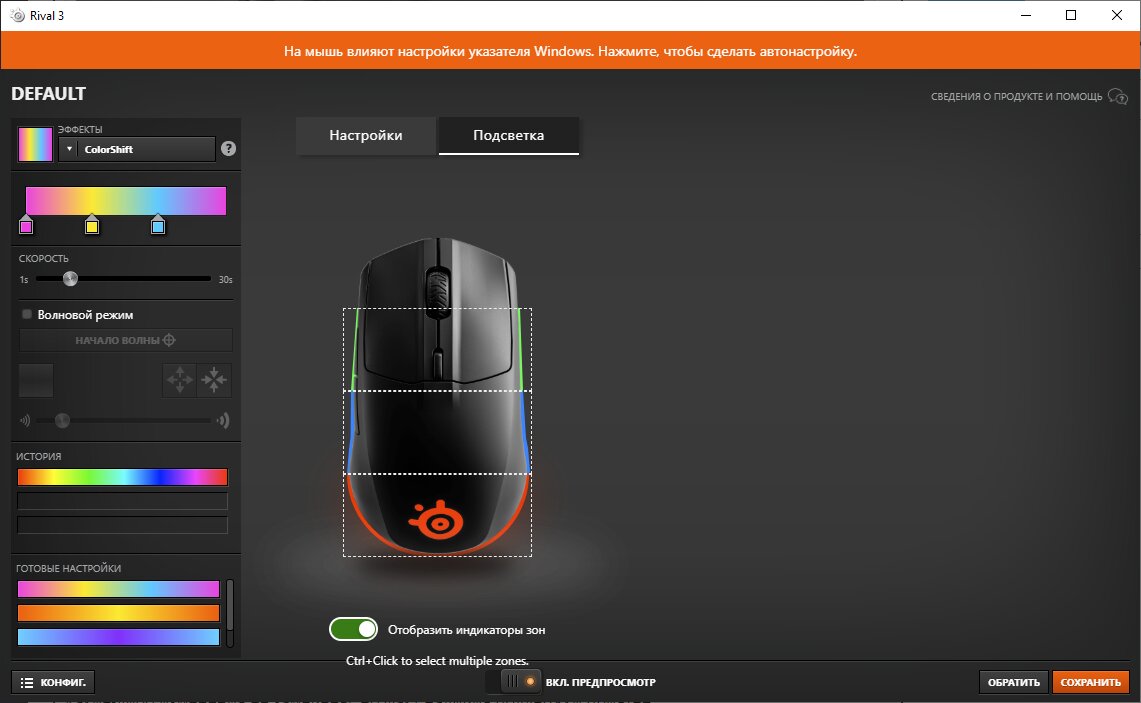Viewport: 1141px width, 703px height.
Task: Click the product info chat bubble icon
Action: click(1118, 96)
